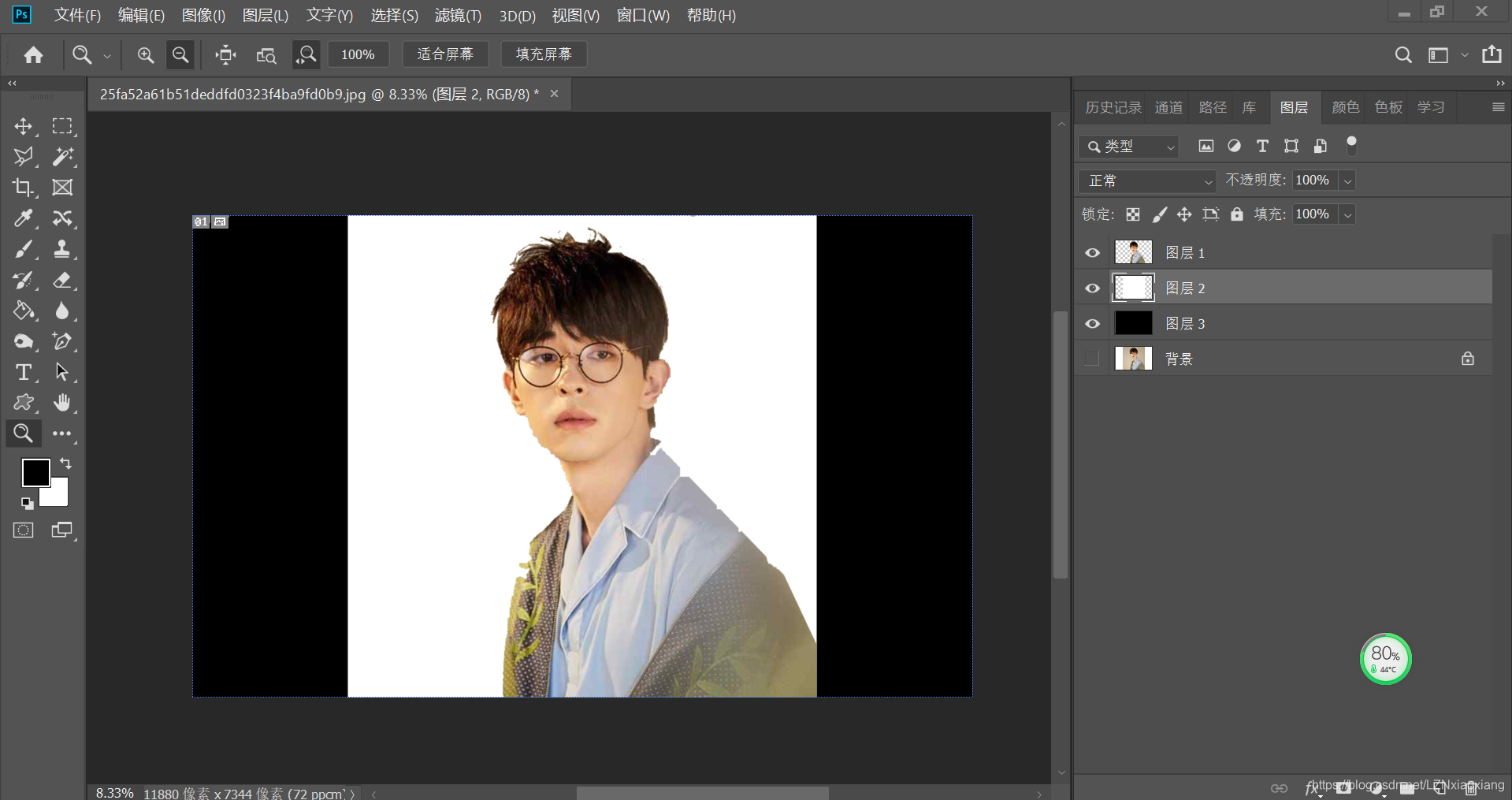Image resolution: width=1512 pixels, height=800 pixels.
Task: Open the Zoom tool preset dropdown arrow
Action: [107, 56]
